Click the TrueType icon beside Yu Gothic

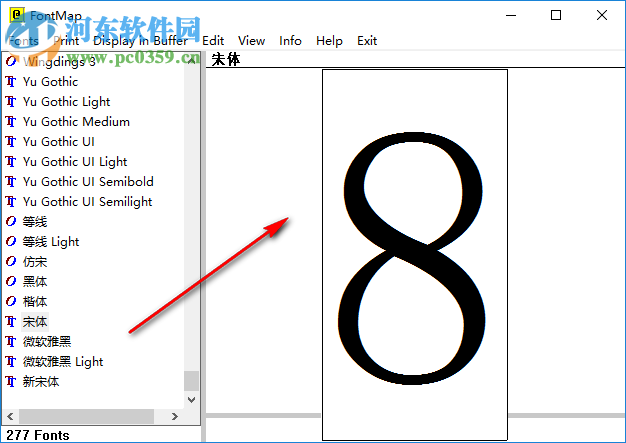pos(11,81)
